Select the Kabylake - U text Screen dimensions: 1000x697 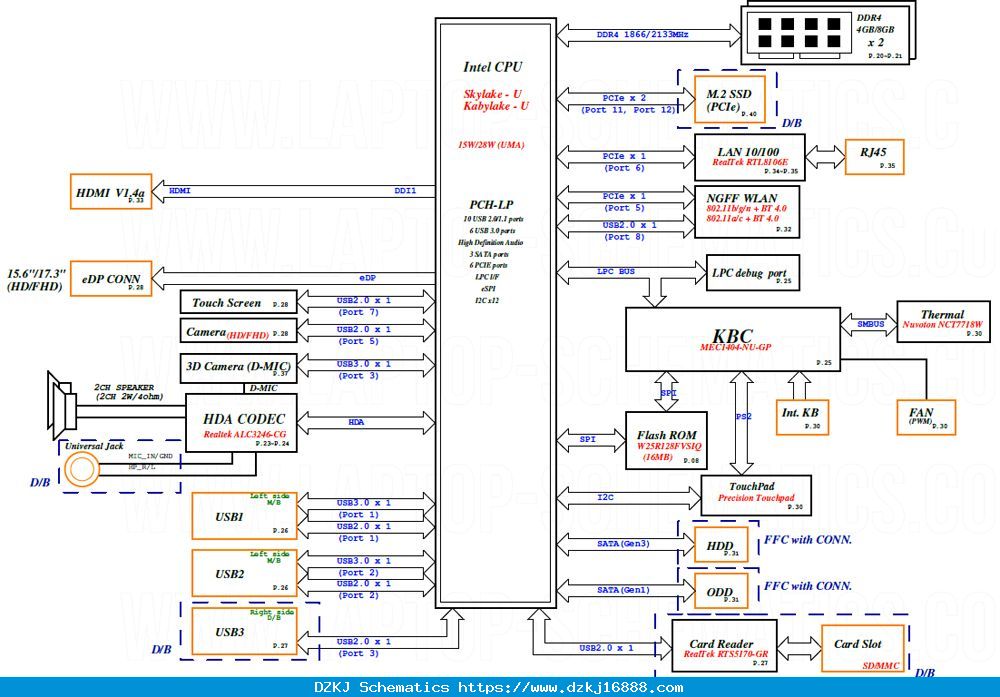pyautogui.click(x=496, y=106)
